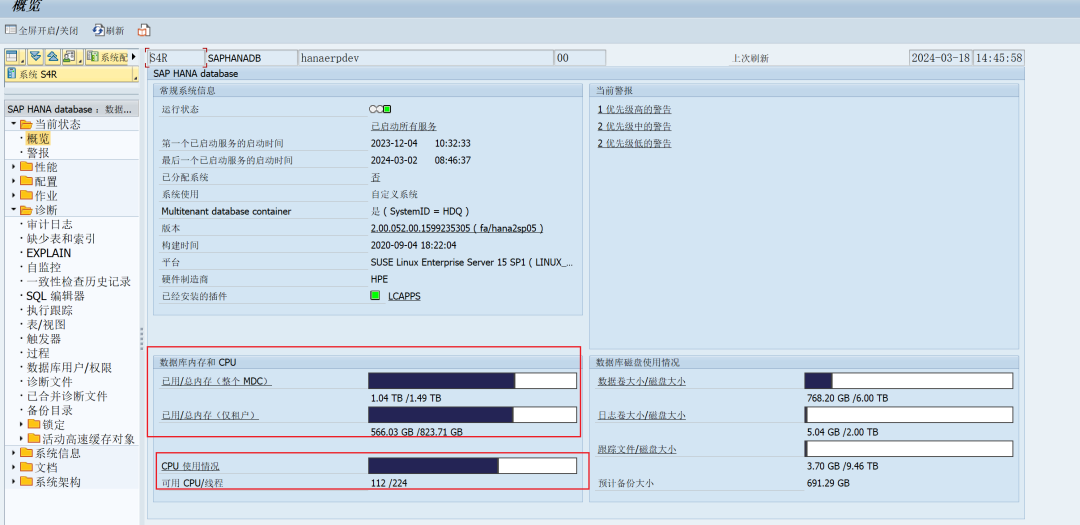Expand all nodes with double down-arrow icon

point(35,56)
